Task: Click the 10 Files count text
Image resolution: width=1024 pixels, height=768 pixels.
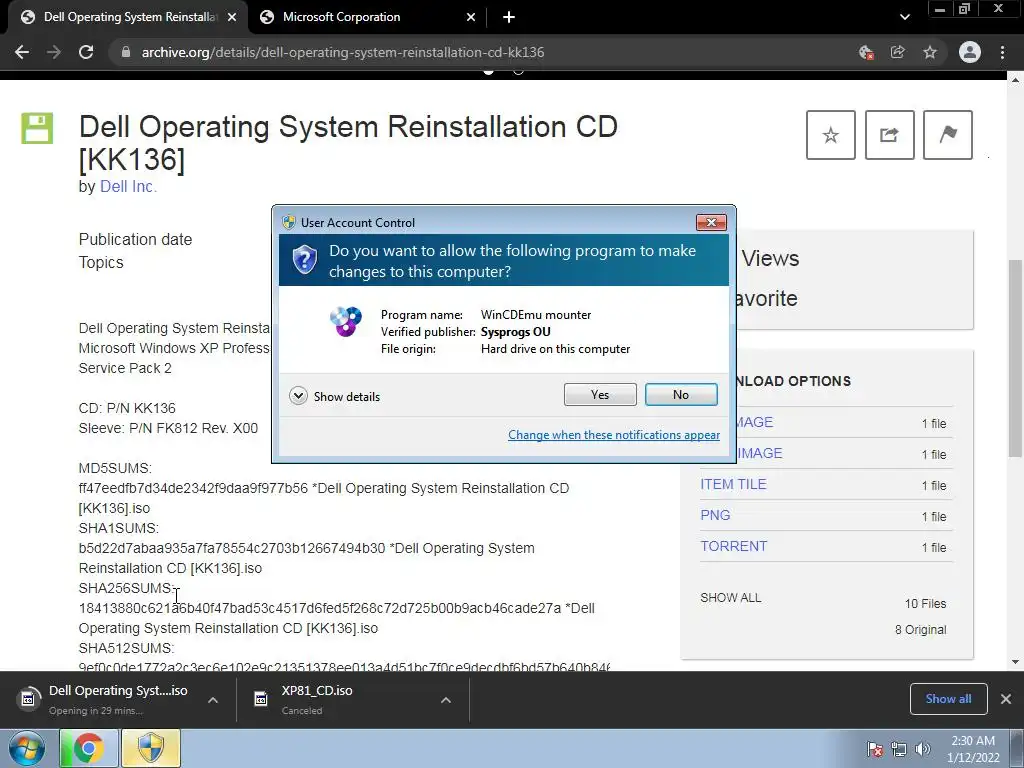Action: (925, 603)
